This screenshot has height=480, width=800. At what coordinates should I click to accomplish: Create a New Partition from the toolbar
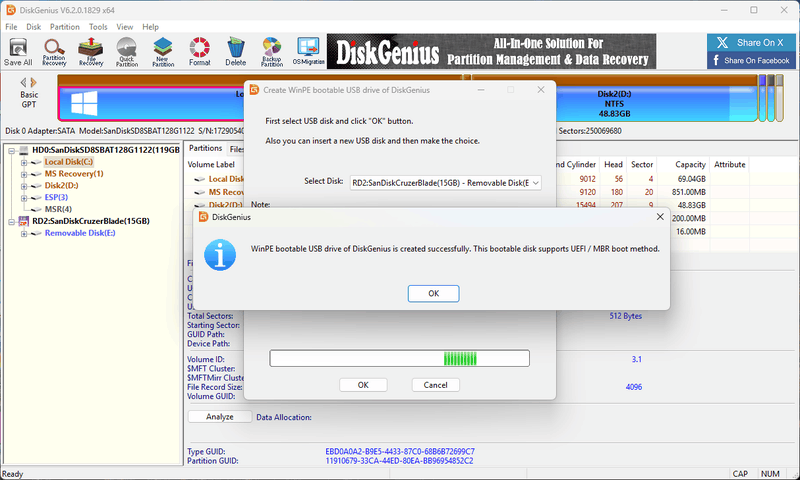pos(163,52)
